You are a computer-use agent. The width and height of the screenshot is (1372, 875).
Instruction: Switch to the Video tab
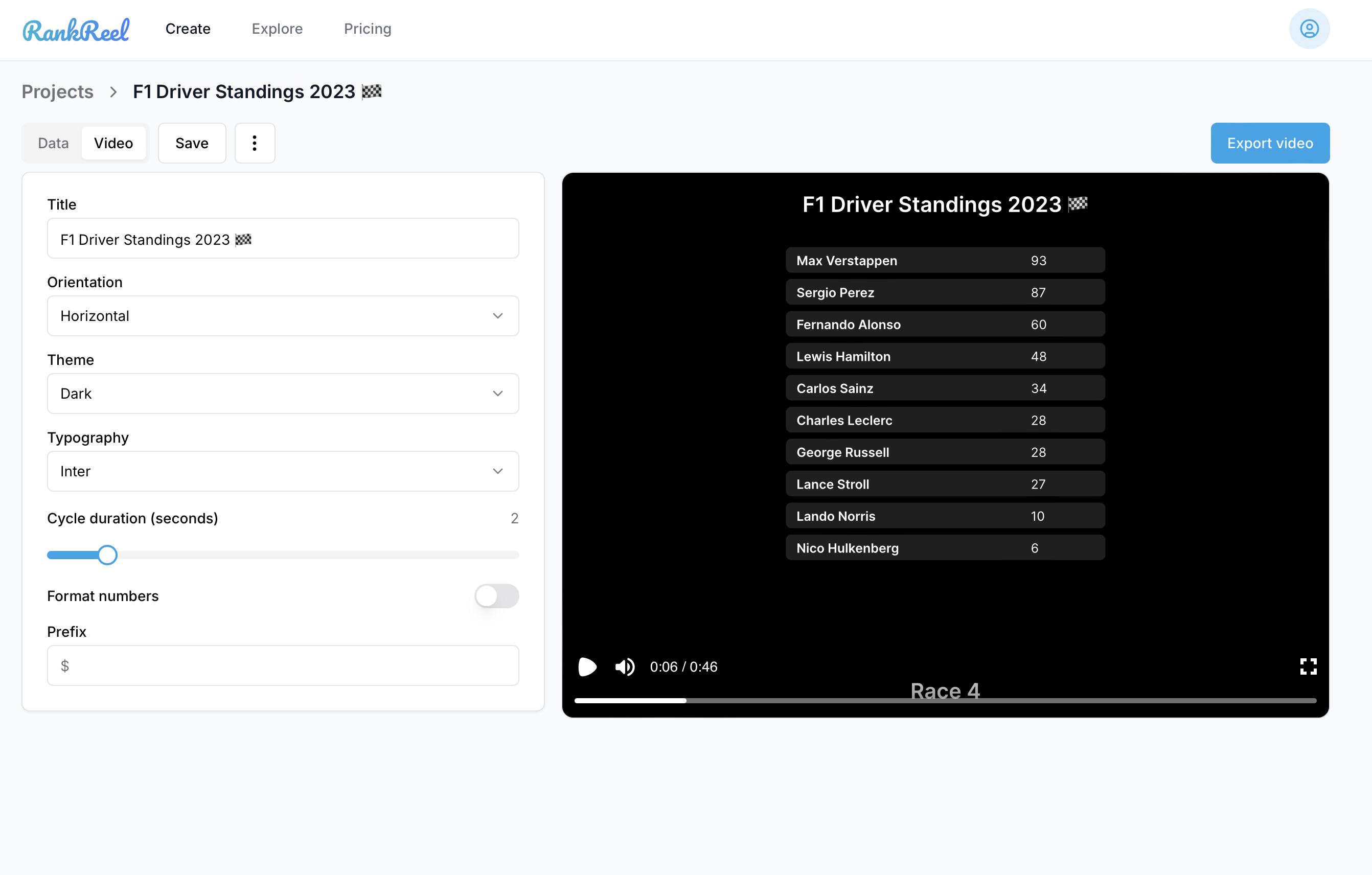[x=113, y=143]
